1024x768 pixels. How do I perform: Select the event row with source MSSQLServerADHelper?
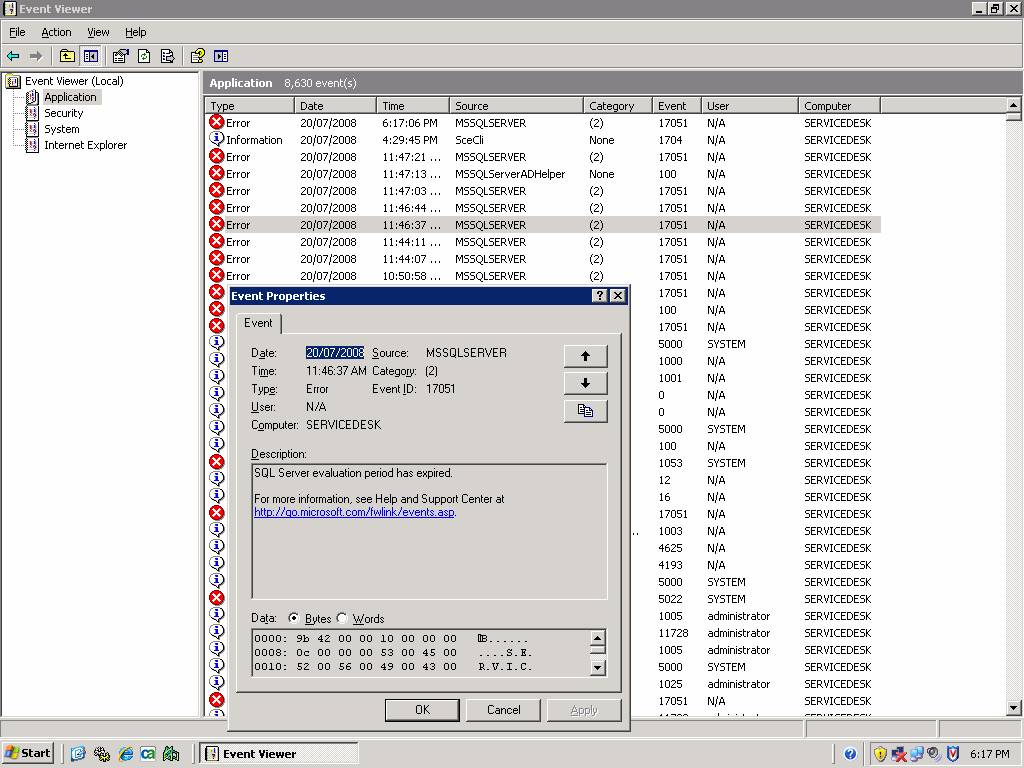pyautogui.click(x=542, y=174)
